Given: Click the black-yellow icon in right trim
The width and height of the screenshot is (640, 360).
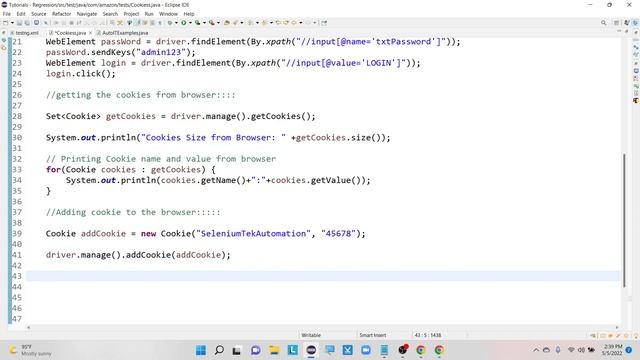Looking at the screenshot, I should (636, 100).
